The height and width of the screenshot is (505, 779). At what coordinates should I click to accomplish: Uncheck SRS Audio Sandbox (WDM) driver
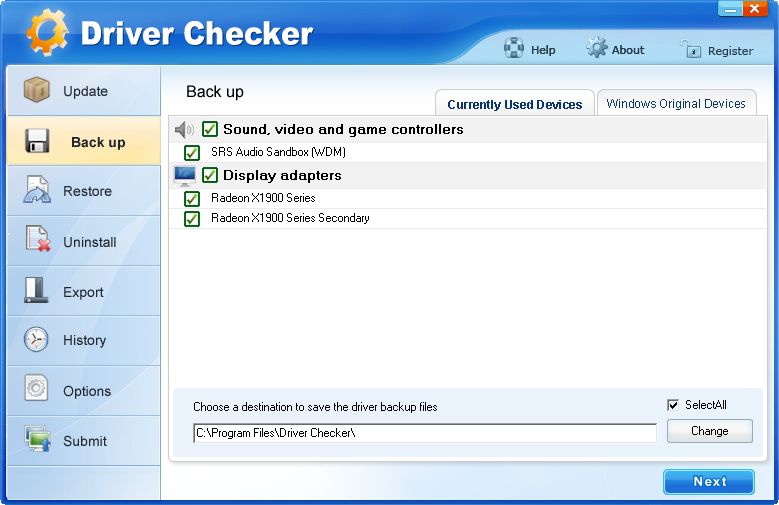(192, 153)
